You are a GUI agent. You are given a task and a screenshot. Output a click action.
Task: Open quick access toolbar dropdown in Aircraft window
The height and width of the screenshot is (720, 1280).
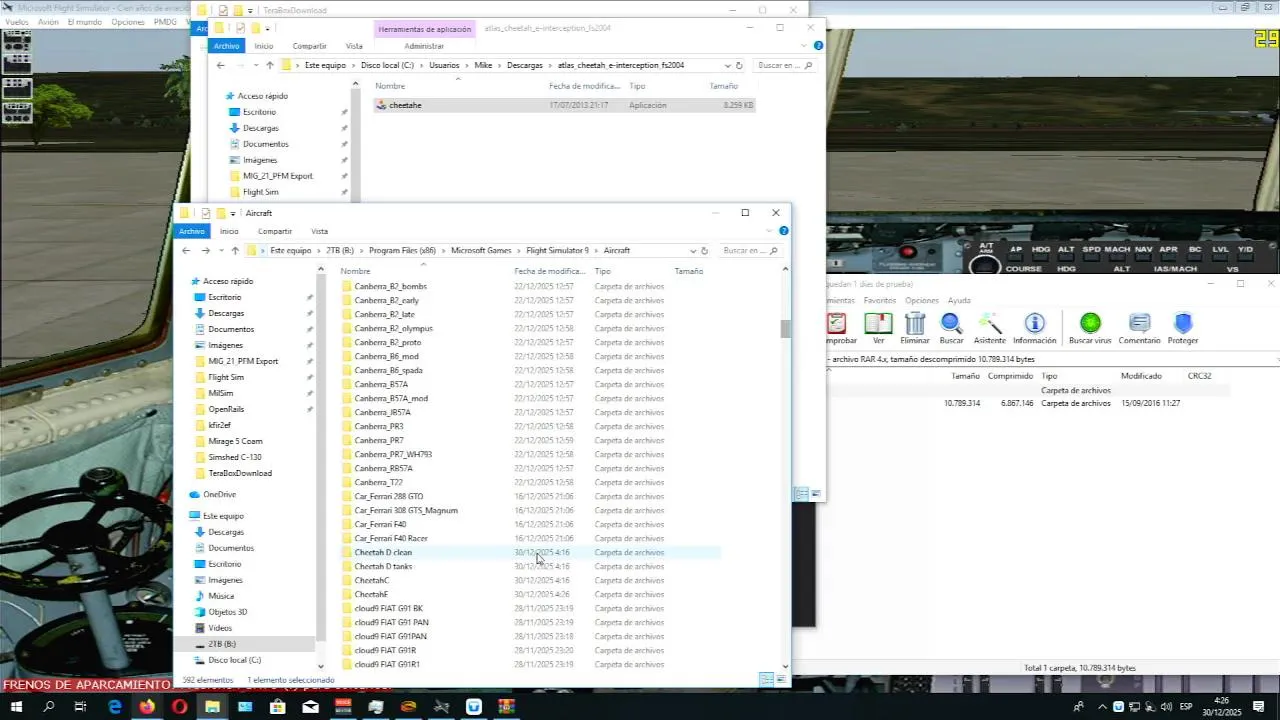(232, 213)
